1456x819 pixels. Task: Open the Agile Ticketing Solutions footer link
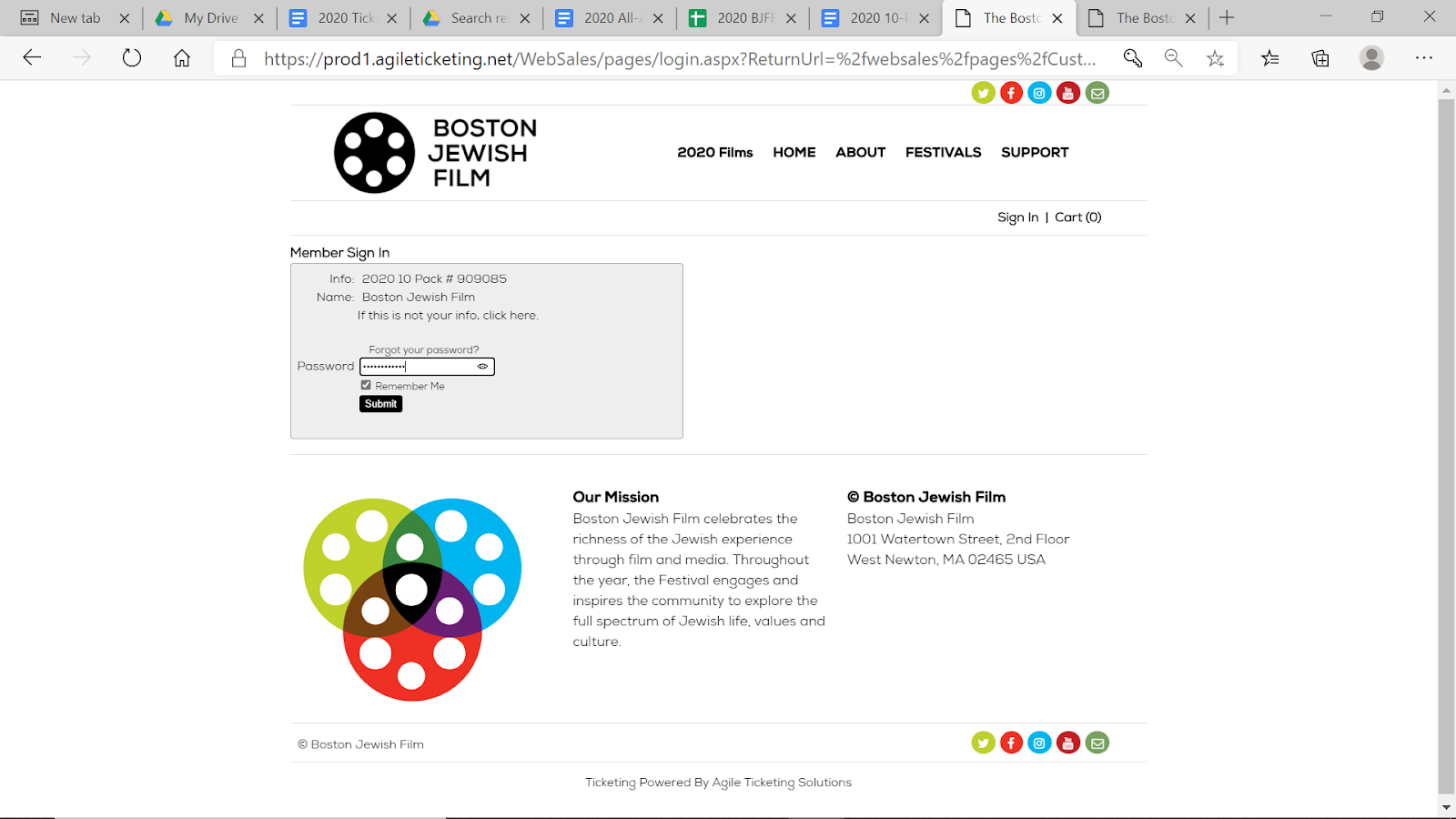[782, 783]
